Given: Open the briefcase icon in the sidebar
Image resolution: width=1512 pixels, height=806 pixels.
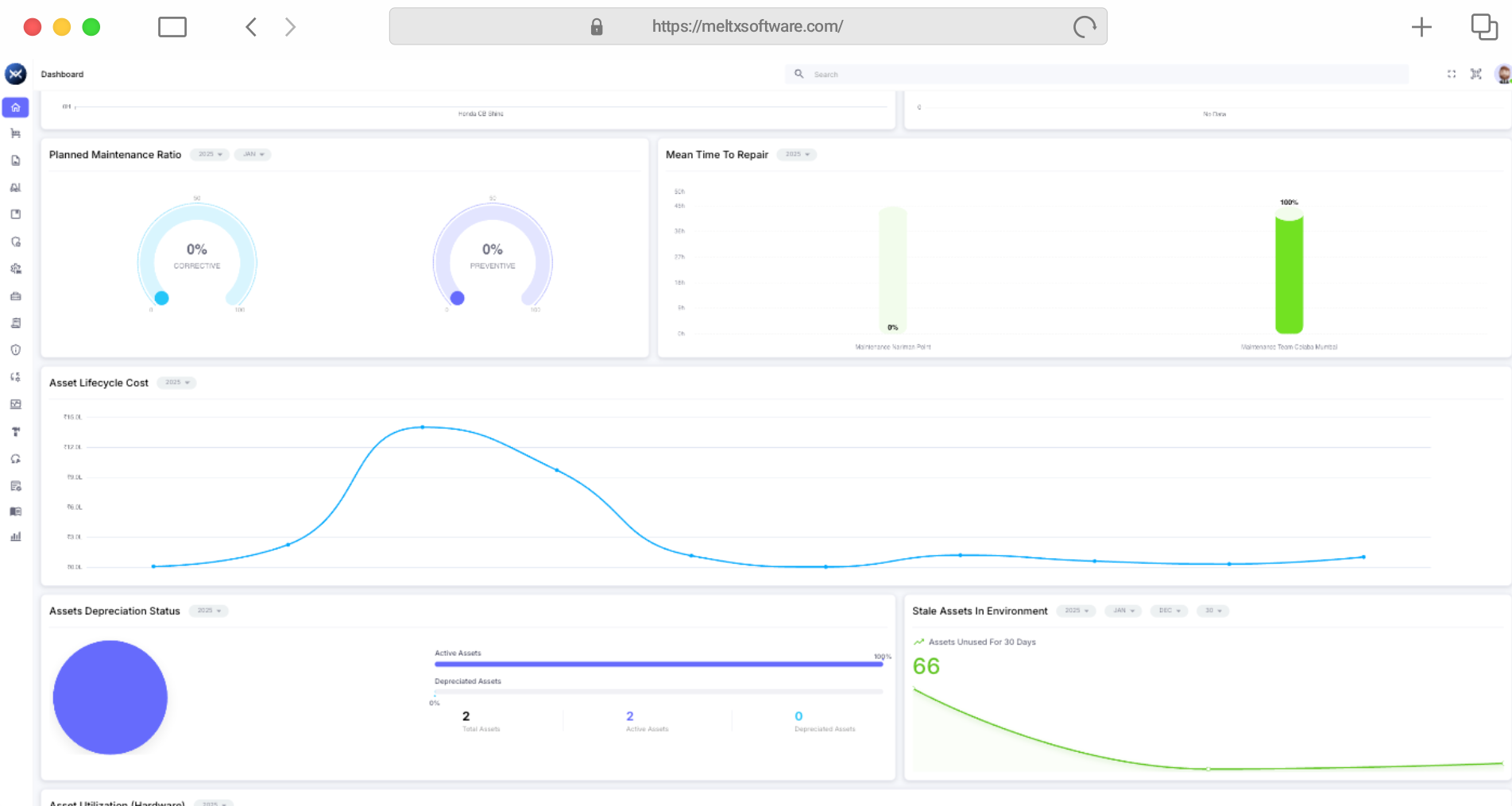Looking at the screenshot, I should pyautogui.click(x=16, y=296).
